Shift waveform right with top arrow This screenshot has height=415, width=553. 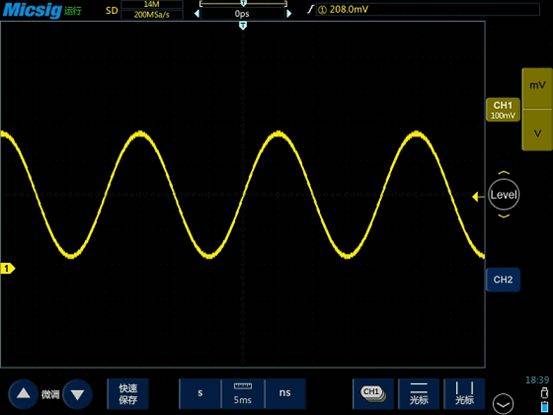point(289,14)
